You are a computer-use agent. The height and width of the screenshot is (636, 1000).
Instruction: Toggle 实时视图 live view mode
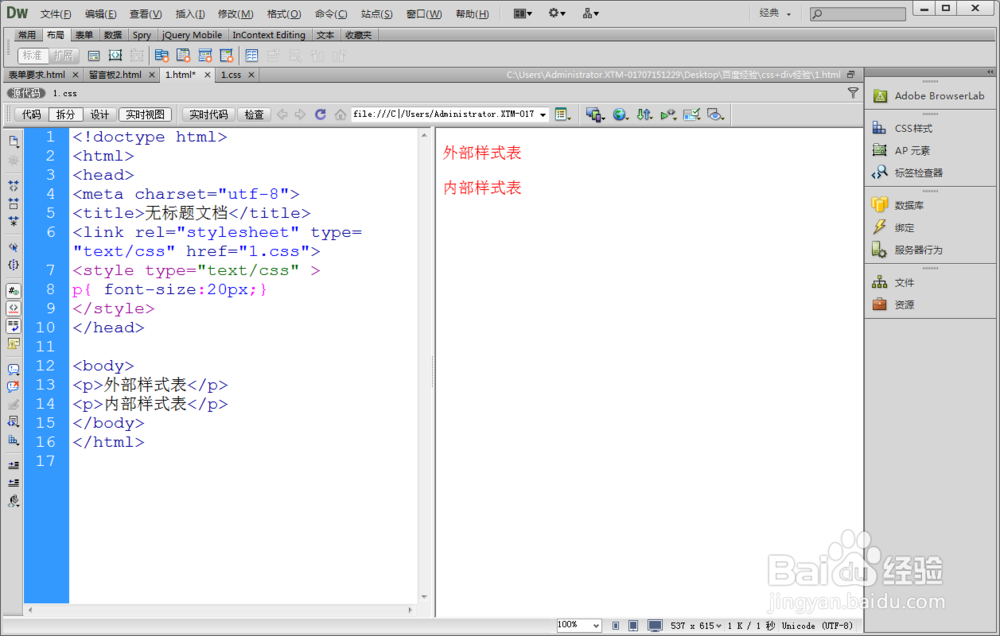(x=145, y=114)
